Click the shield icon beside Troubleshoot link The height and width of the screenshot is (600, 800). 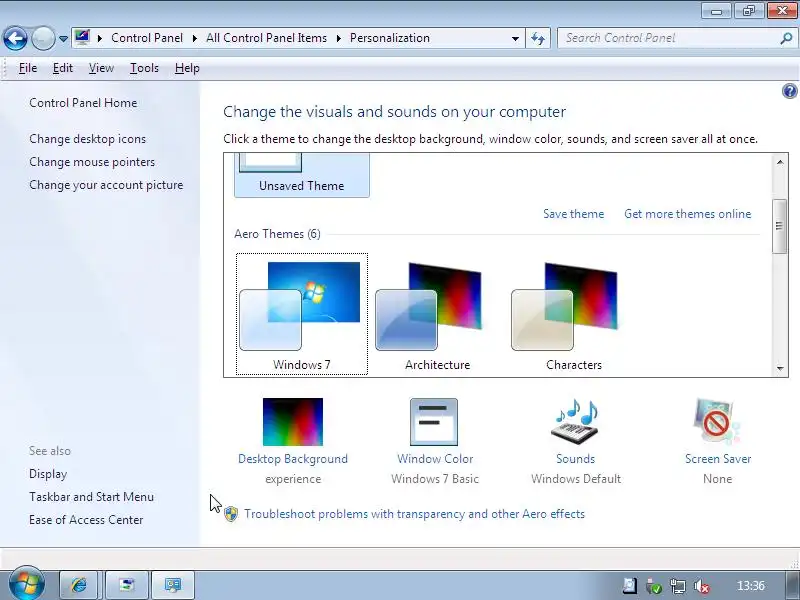[231, 514]
